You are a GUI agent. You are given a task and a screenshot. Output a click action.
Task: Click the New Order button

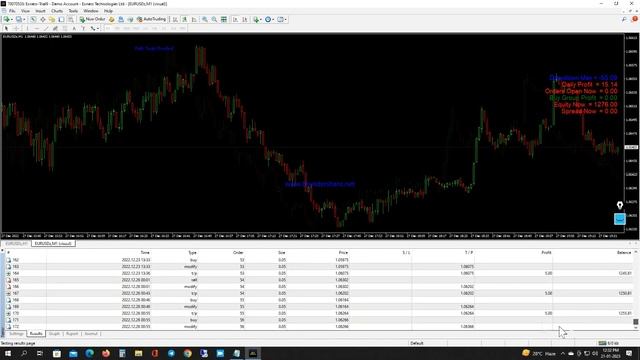point(93,19)
